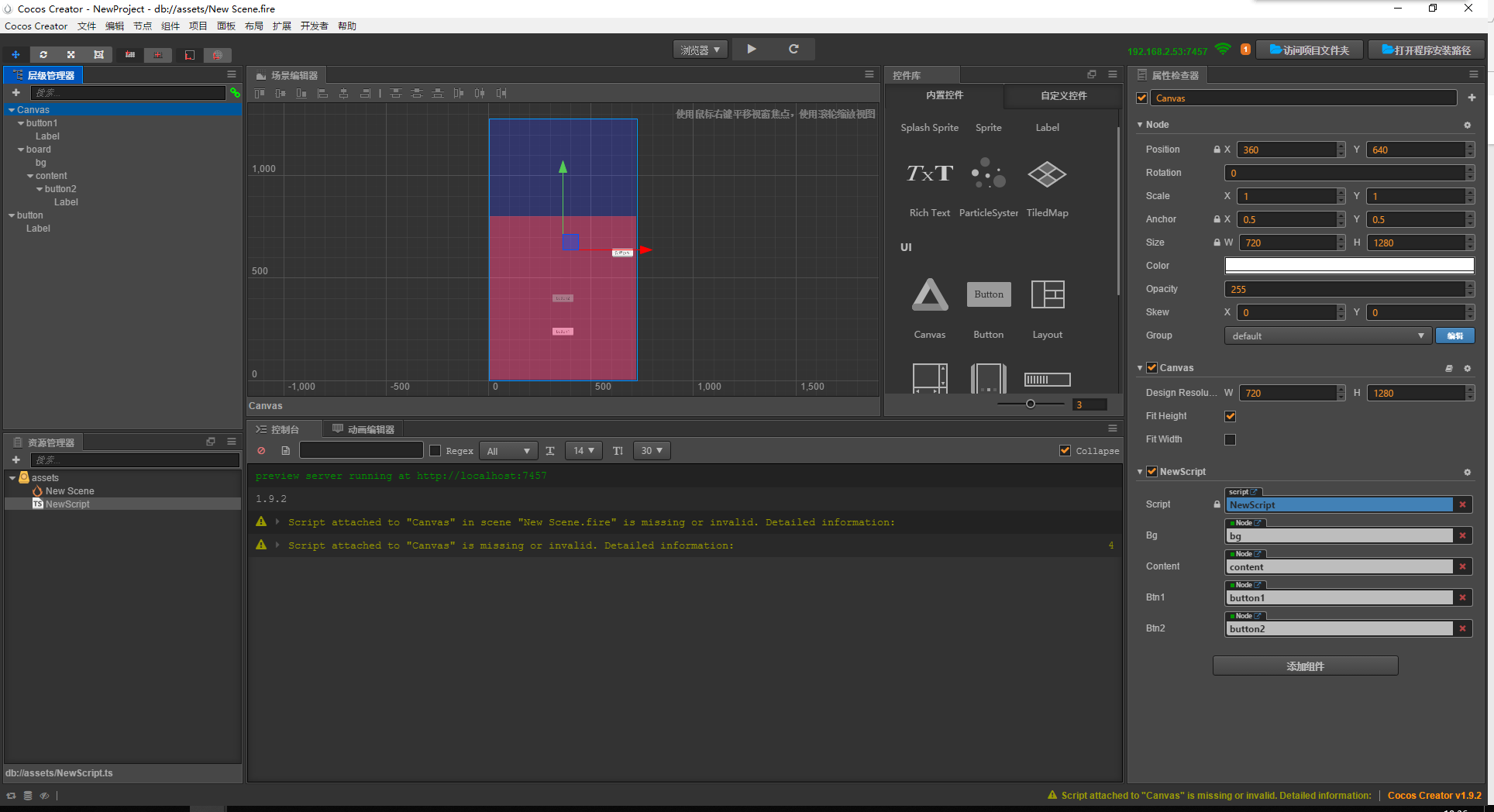Collapse the Canvas node in hierarchy
This screenshot has height=812, width=1494.
(x=12, y=110)
